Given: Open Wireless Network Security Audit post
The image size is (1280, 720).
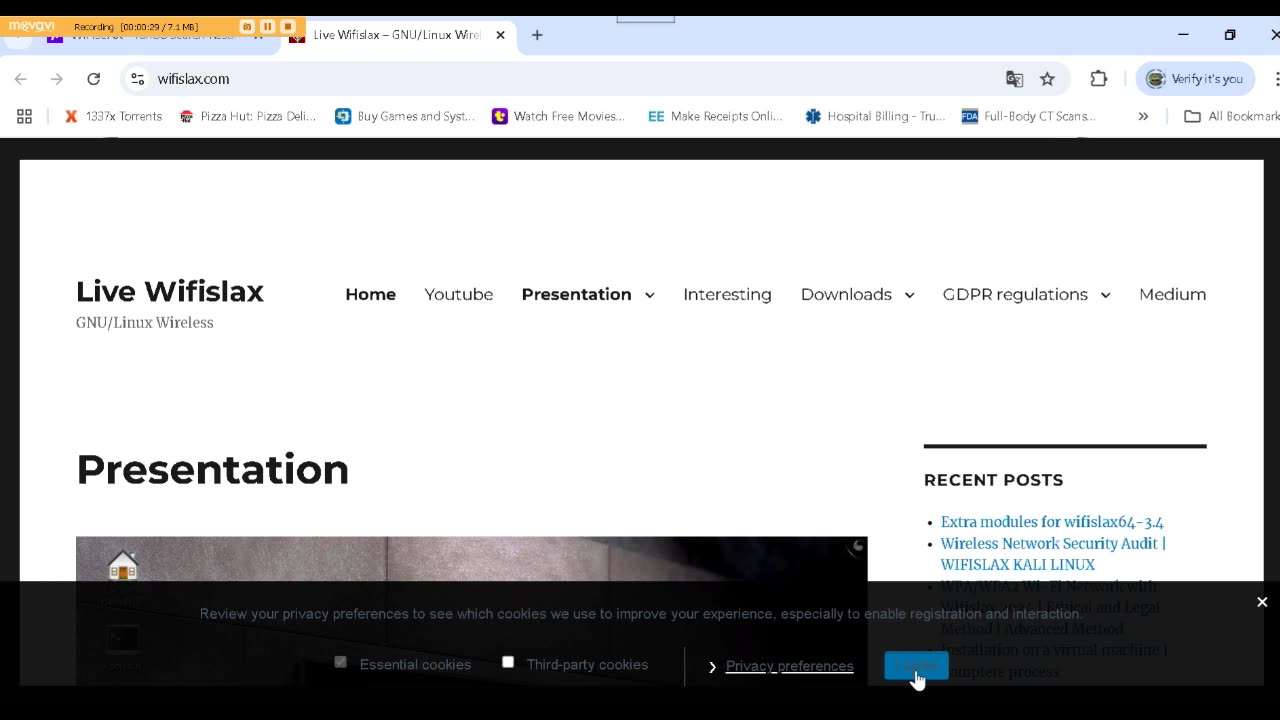Looking at the screenshot, I should (1053, 554).
